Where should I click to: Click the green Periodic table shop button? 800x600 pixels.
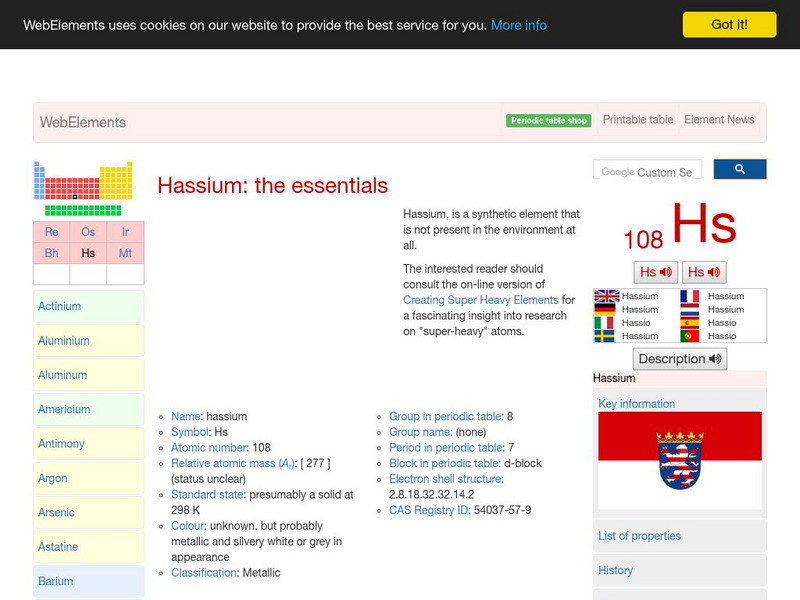(548, 119)
